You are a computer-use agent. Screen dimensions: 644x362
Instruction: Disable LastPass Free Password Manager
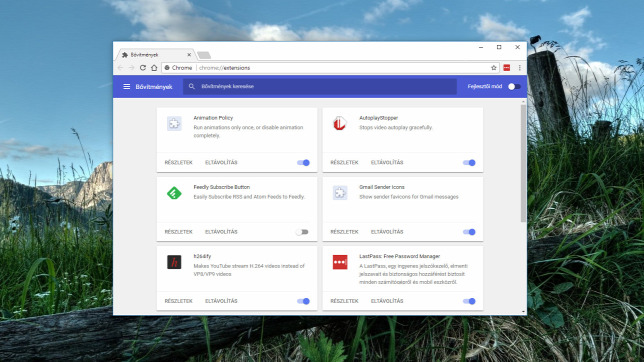click(x=469, y=301)
